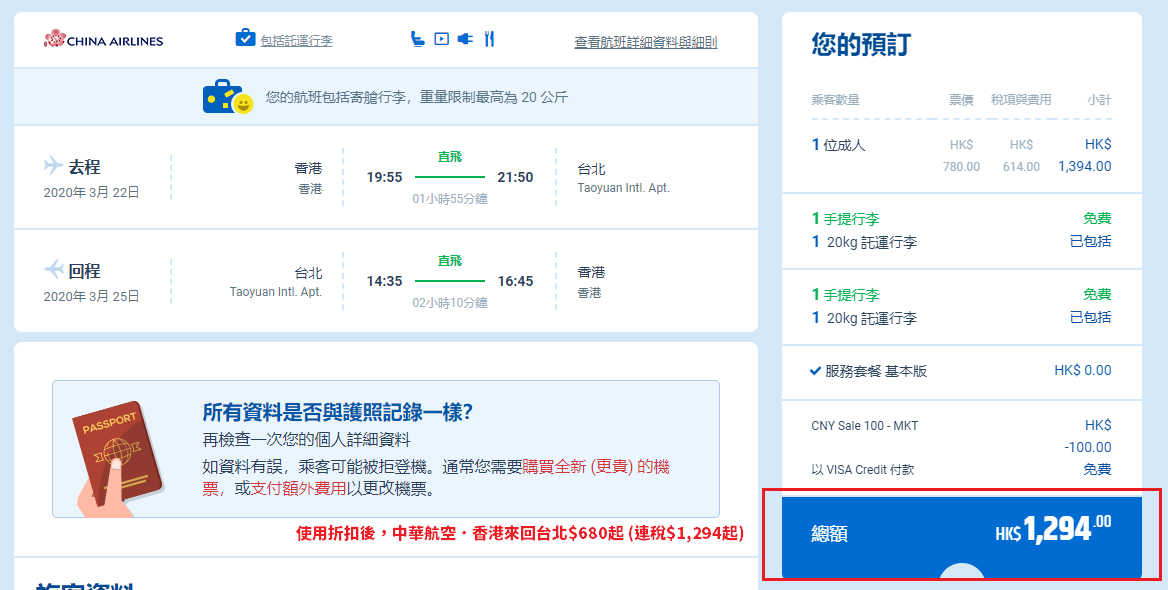Click the CNY Sale 100 - MKT discount
Viewport: 1168px width, 590px height.
[x=865, y=426]
